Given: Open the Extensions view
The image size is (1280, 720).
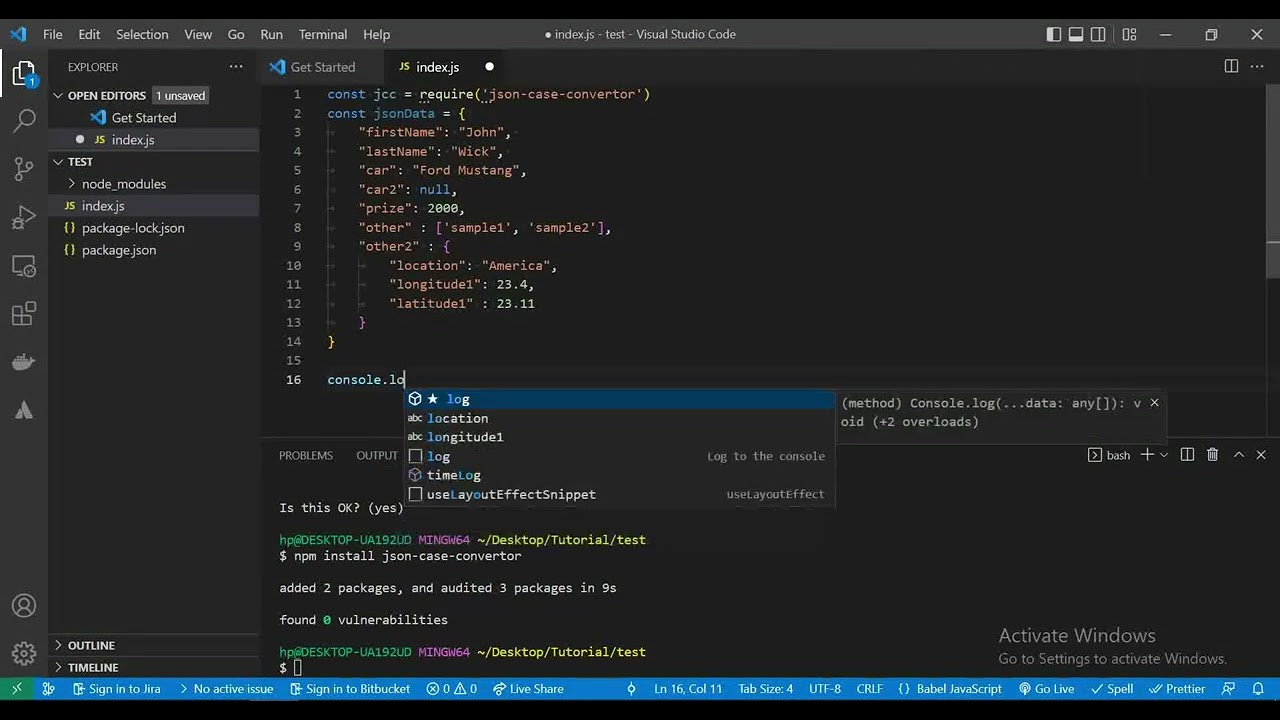Looking at the screenshot, I should (x=24, y=314).
